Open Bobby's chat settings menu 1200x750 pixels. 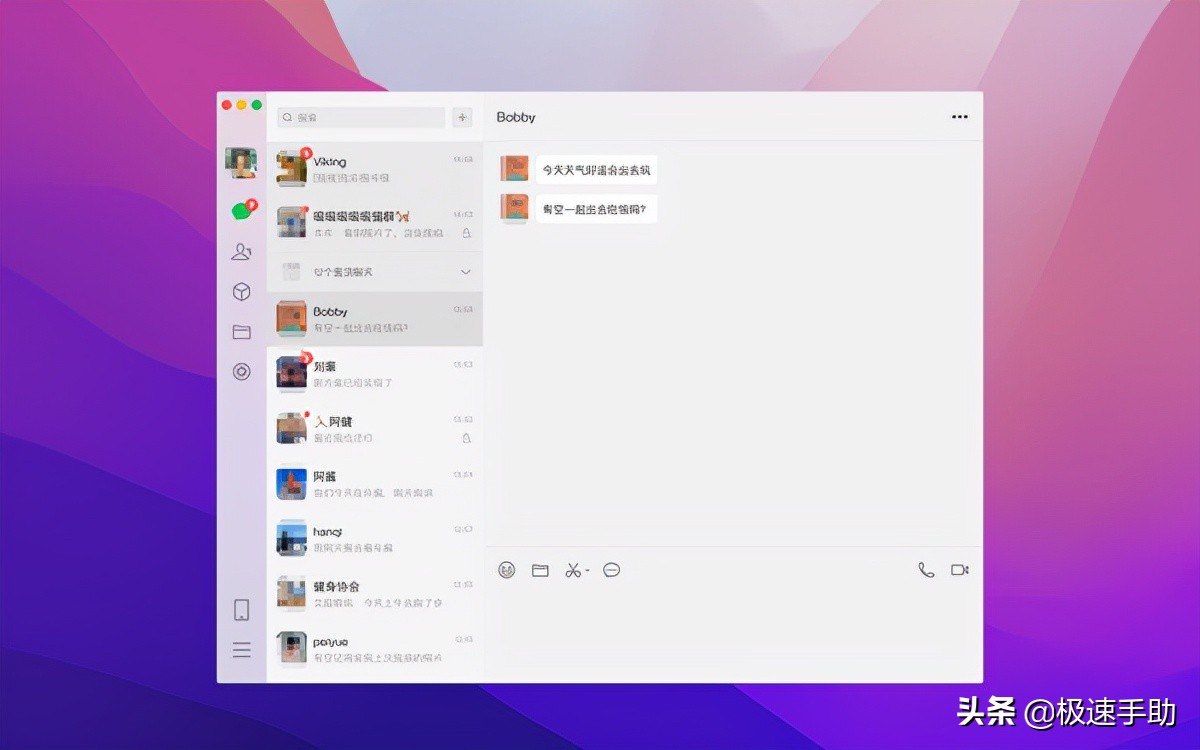[x=959, y=117]
